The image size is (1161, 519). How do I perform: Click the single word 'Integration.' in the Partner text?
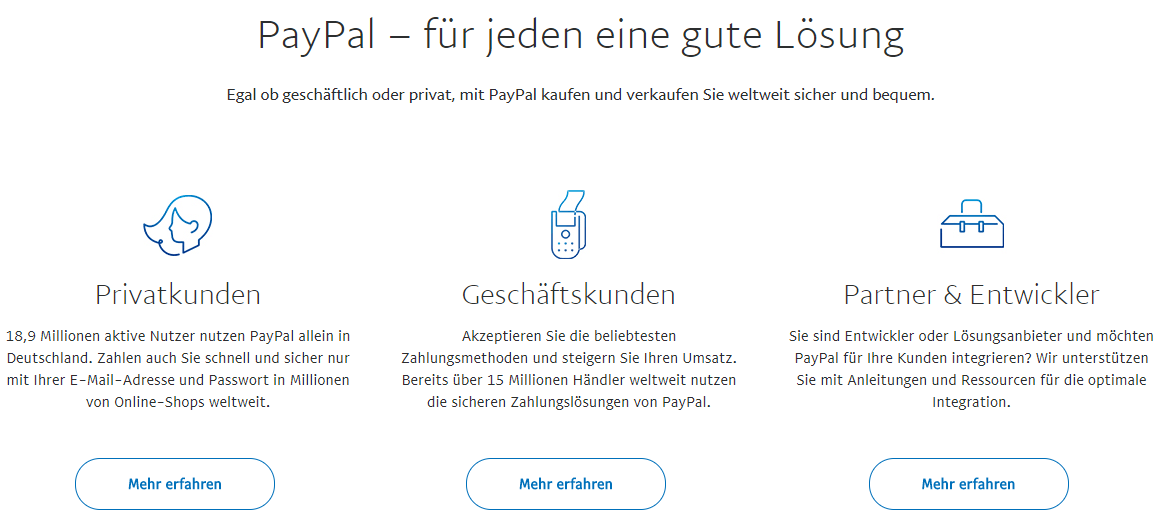(x=971, y=402)
